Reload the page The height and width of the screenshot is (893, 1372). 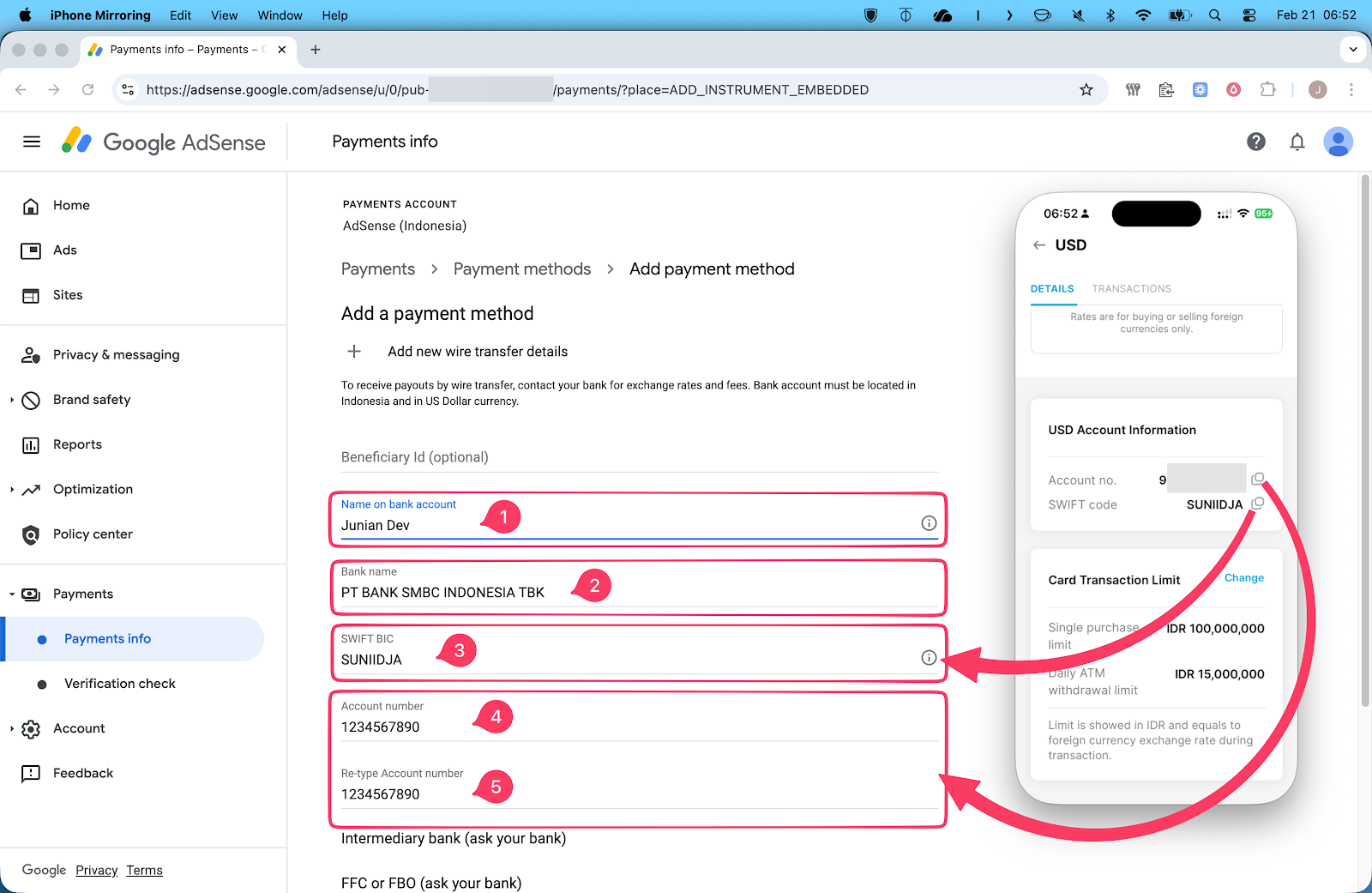[x=87, y=90]
